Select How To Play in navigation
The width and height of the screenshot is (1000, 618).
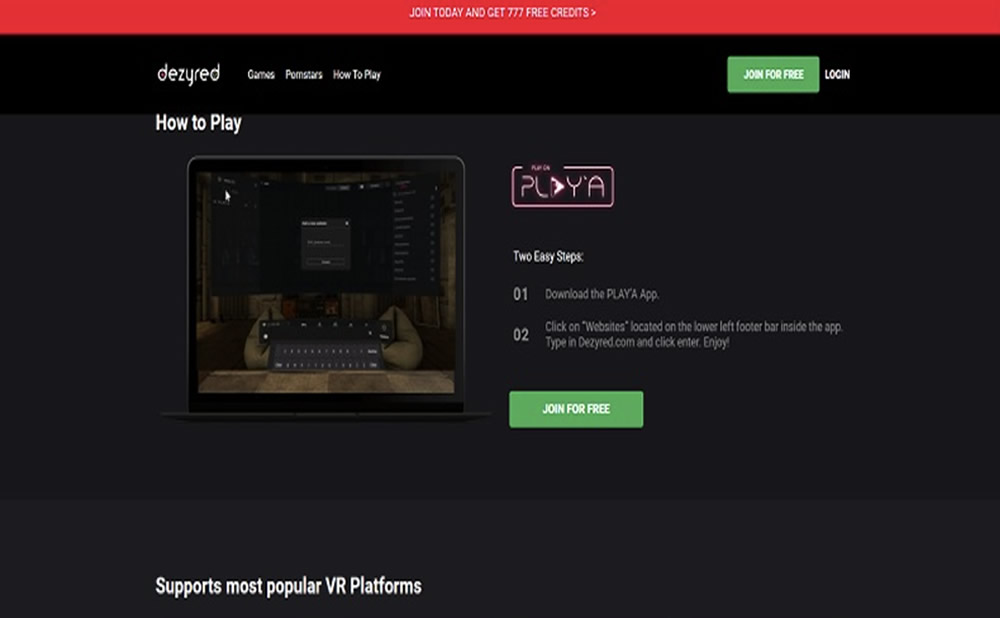(357, 75)
